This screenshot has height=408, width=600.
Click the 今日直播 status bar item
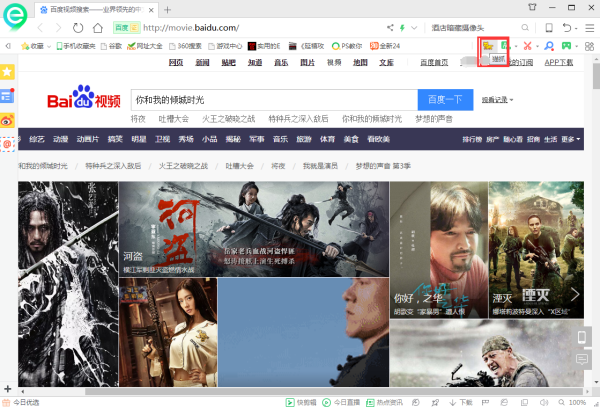341,403
